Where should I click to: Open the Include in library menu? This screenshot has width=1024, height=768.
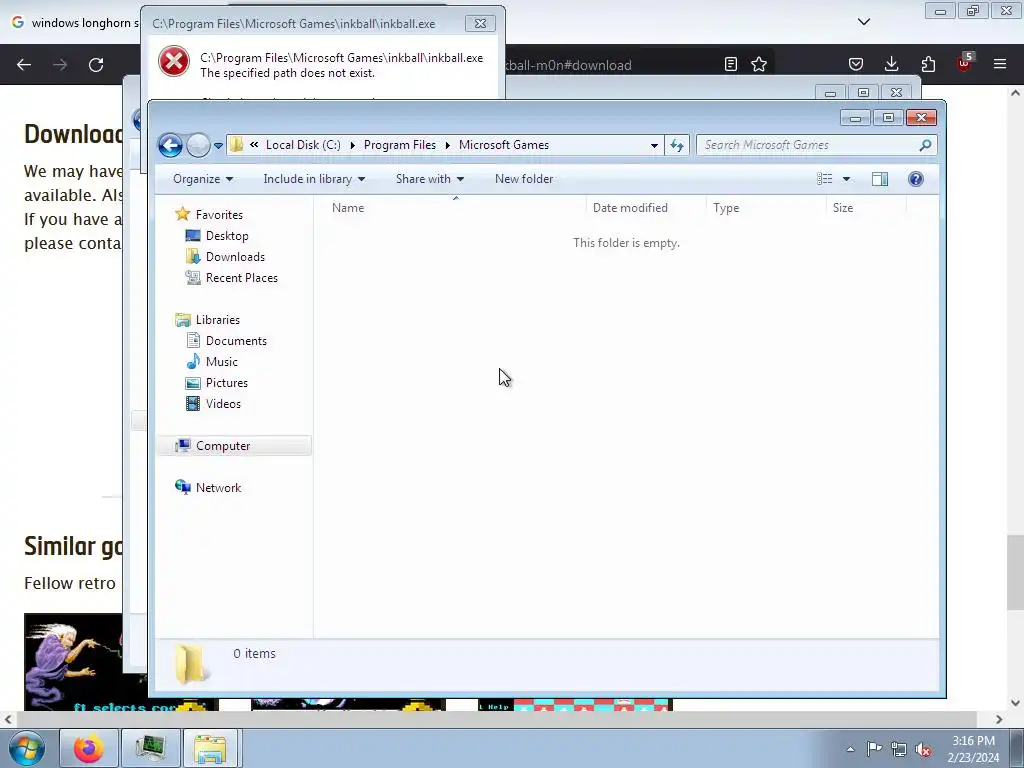coord(314,179)
